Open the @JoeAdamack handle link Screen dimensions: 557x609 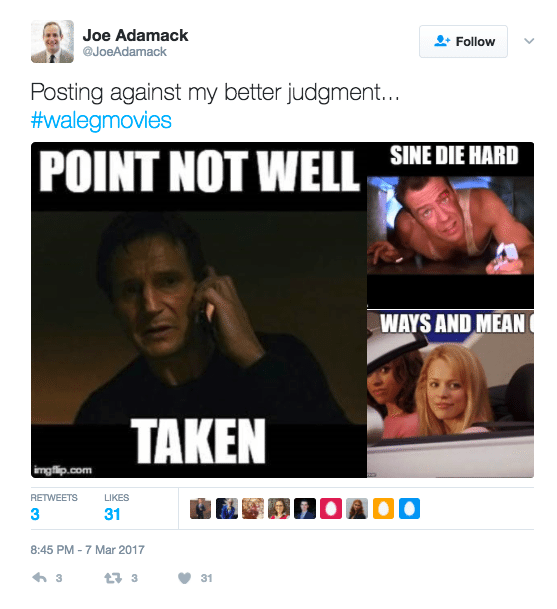click(124, 52)
